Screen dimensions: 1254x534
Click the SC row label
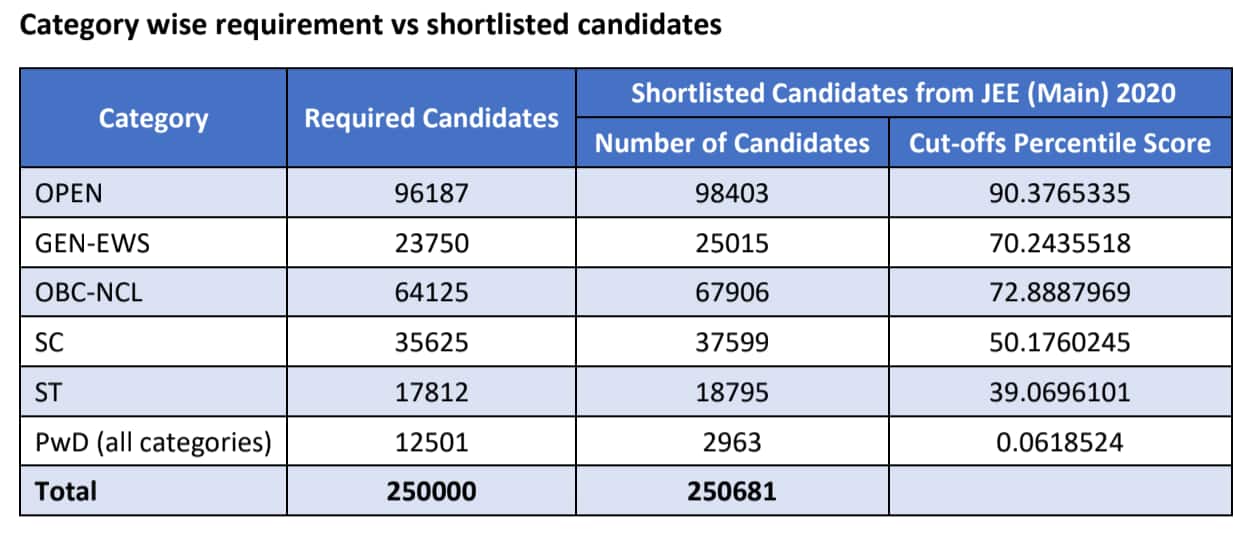(153, 342)
